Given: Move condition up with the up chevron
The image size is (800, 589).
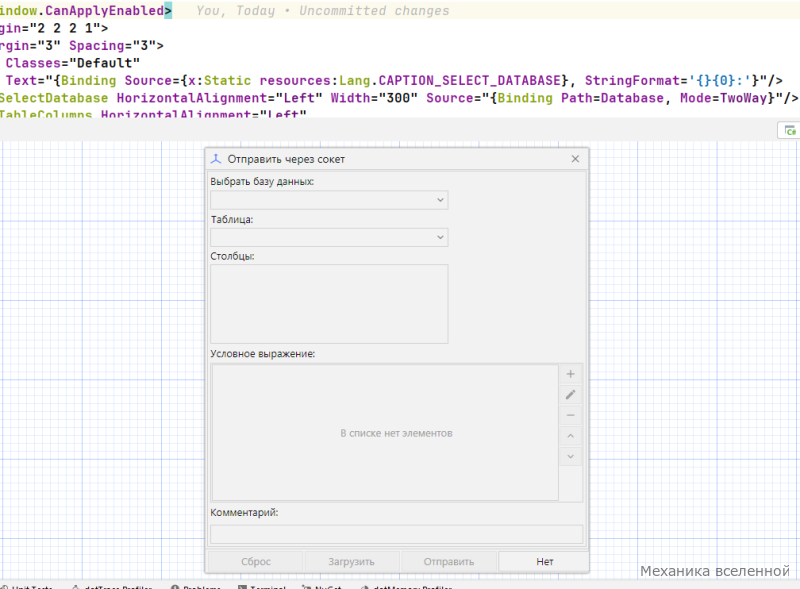Looking at the screenshot, I should point(570,436).
